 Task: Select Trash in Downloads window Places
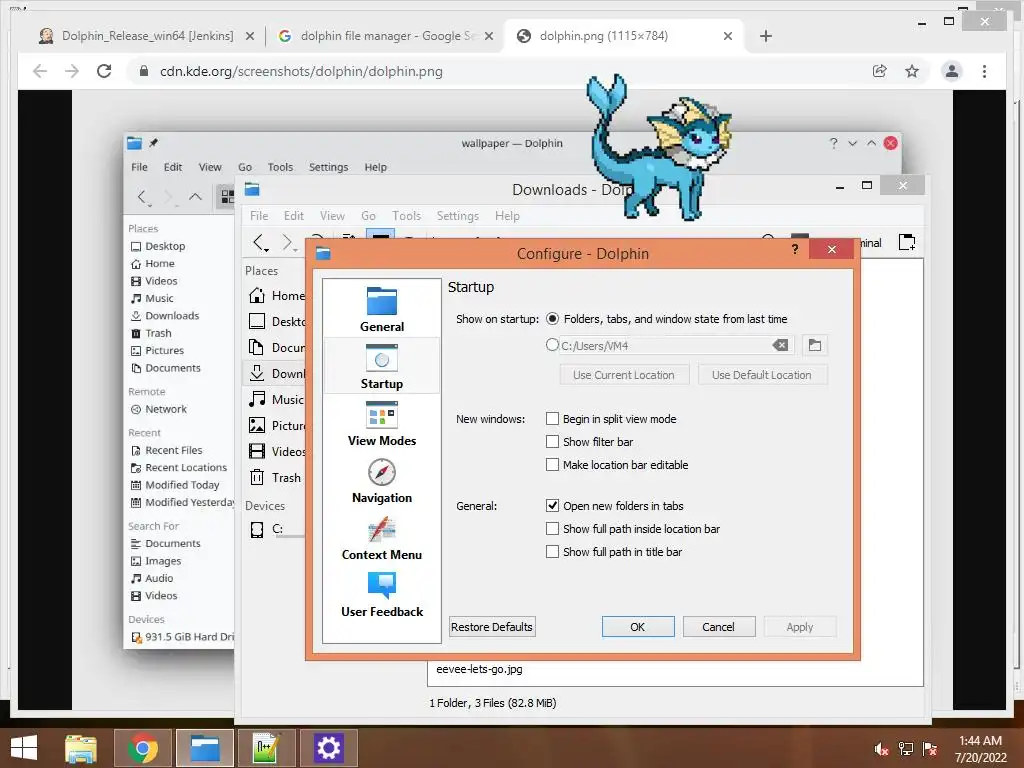277,477
